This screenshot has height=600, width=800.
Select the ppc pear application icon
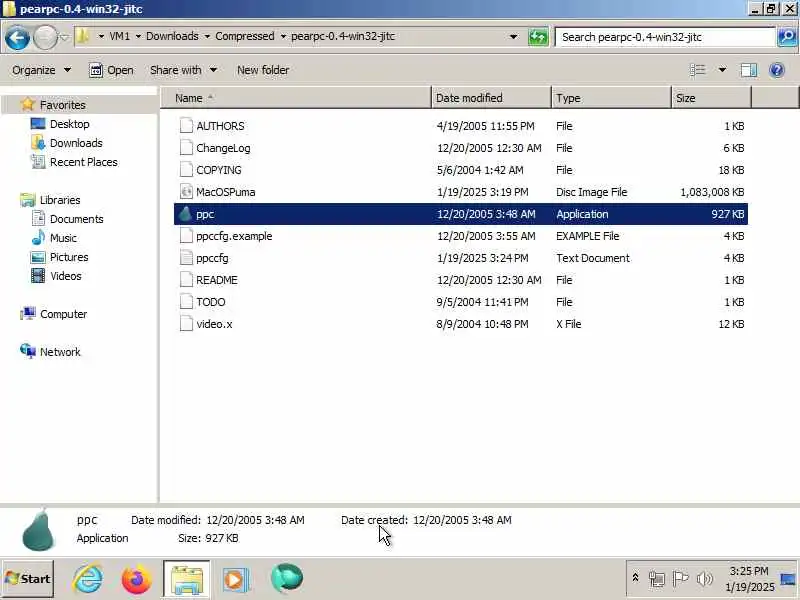tap(186, 214)
